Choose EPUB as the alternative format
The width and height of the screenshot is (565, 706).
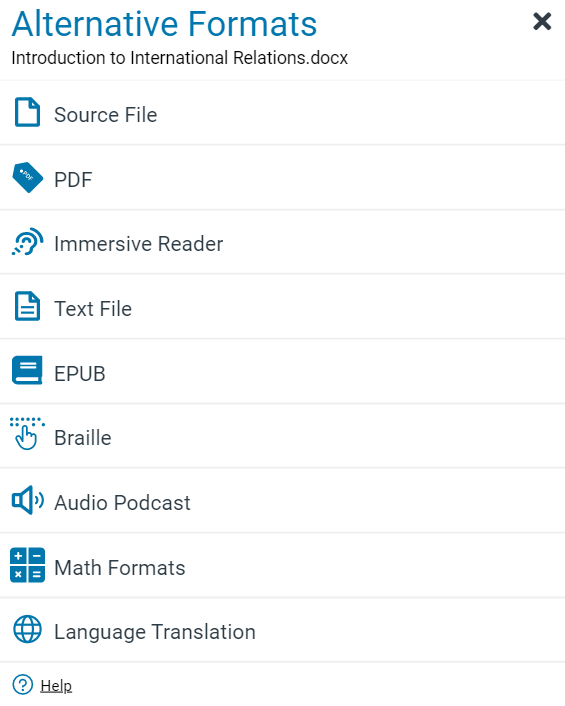[282, 371]
